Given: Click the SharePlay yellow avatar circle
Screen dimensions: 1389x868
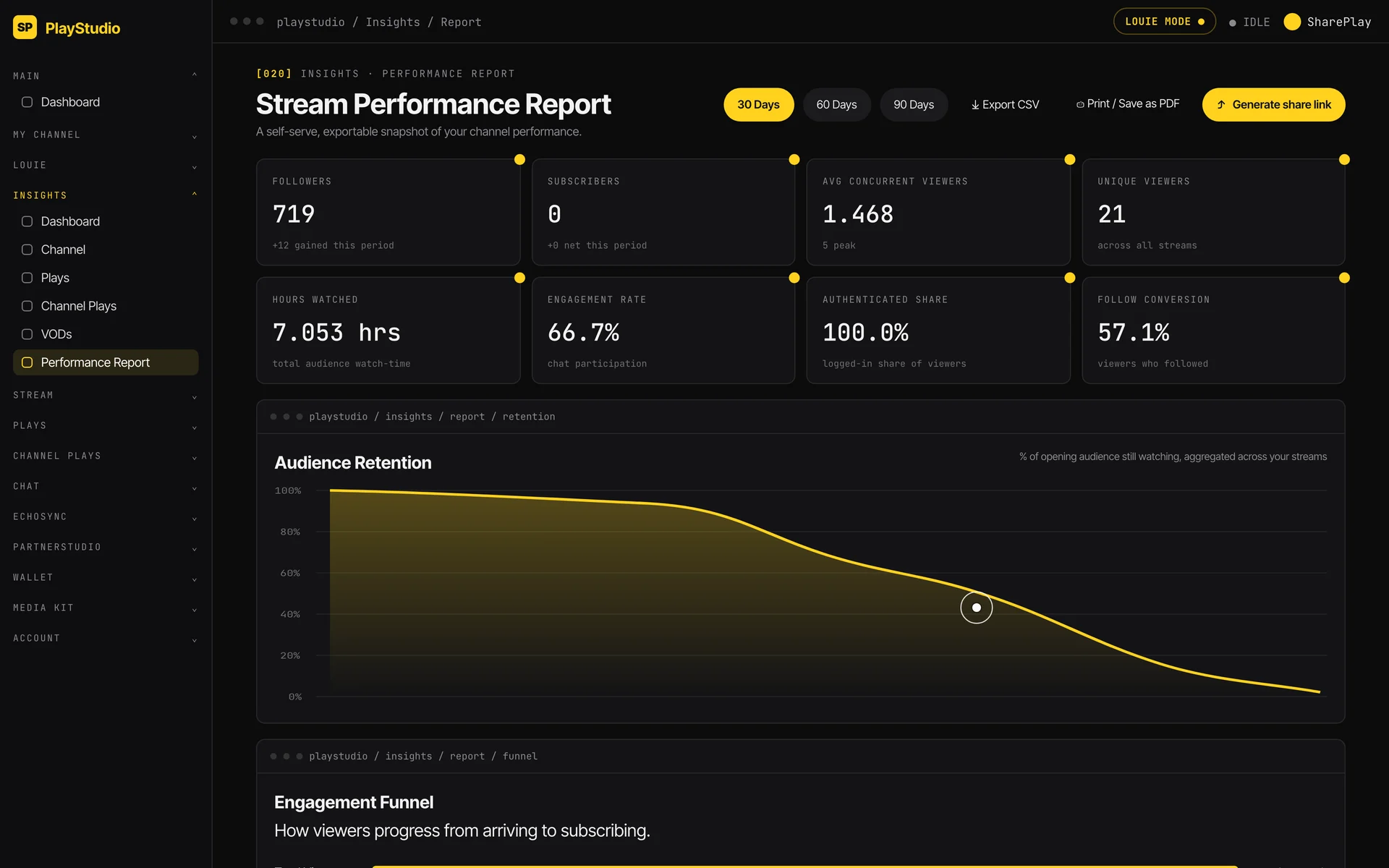Looking at the screenshot, I should (x=1291, y=22).
